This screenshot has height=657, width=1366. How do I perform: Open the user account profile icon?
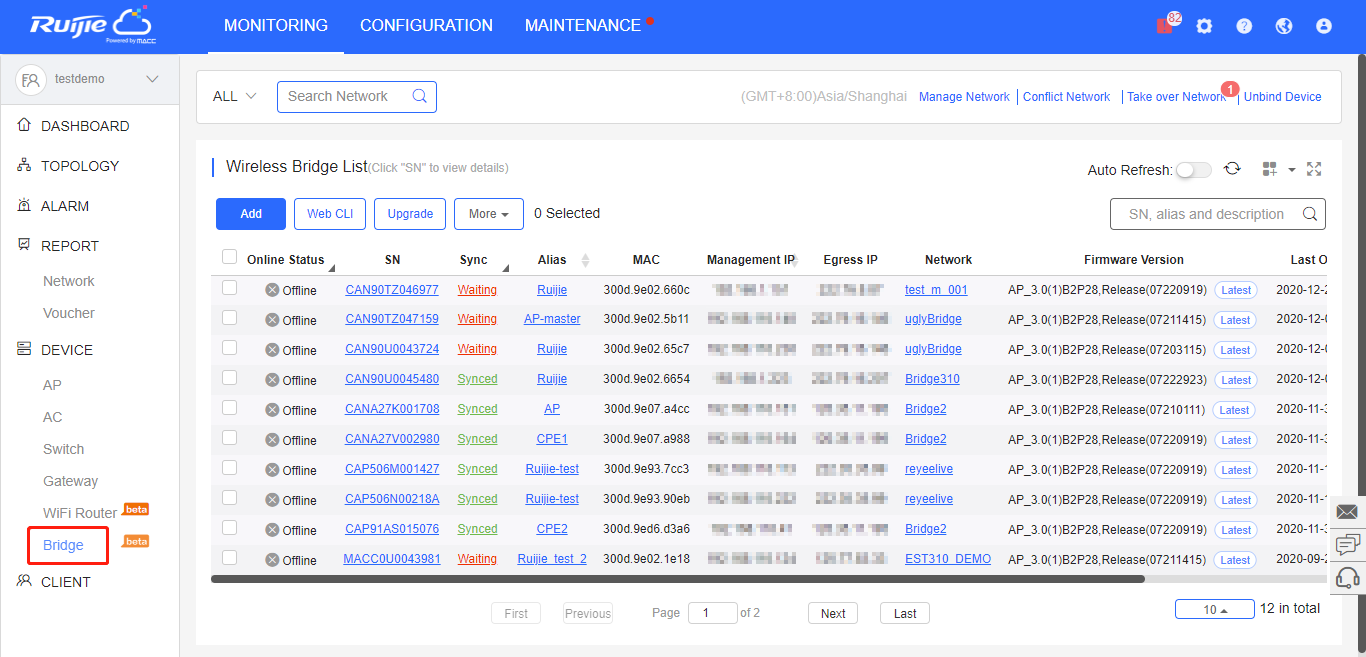(1324, 26)
